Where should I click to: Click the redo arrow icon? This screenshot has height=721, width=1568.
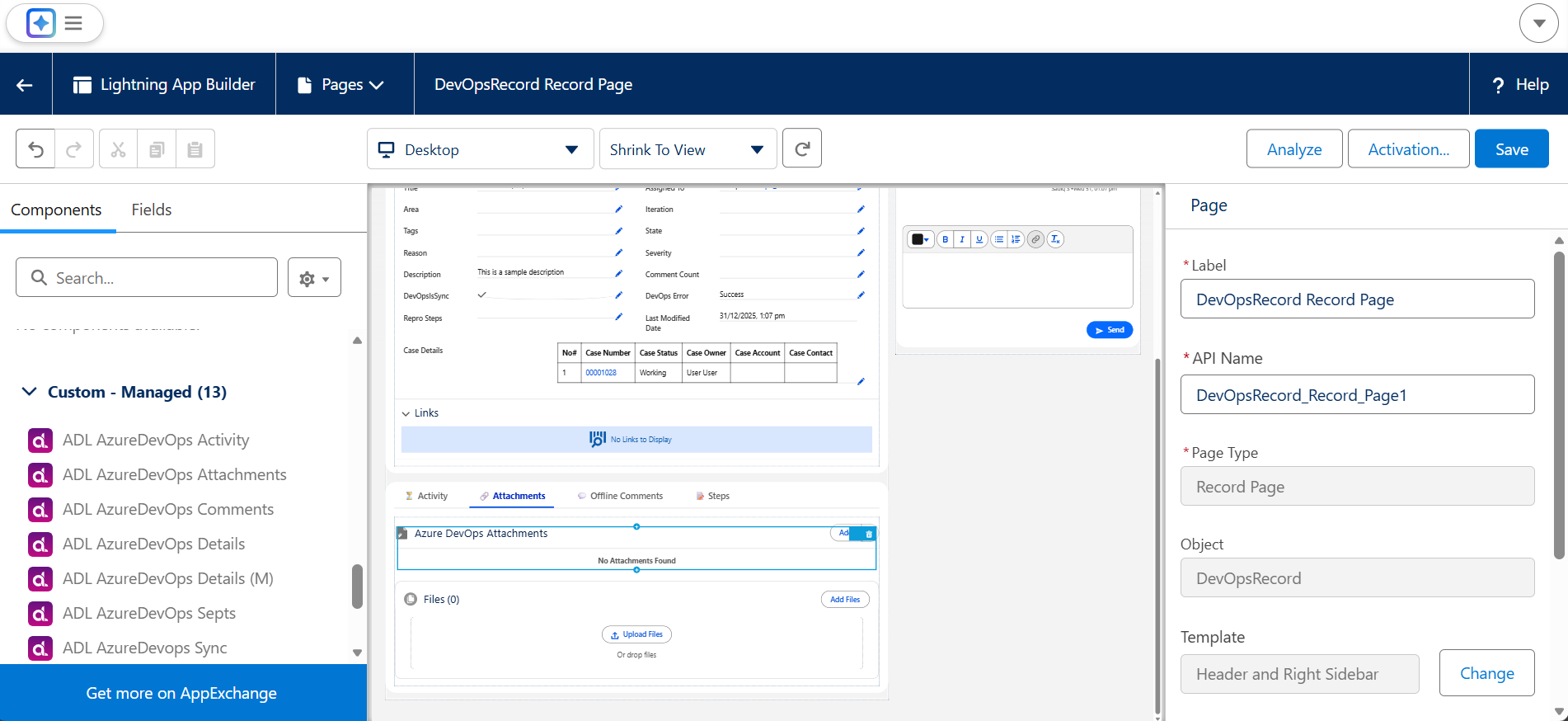74,149
